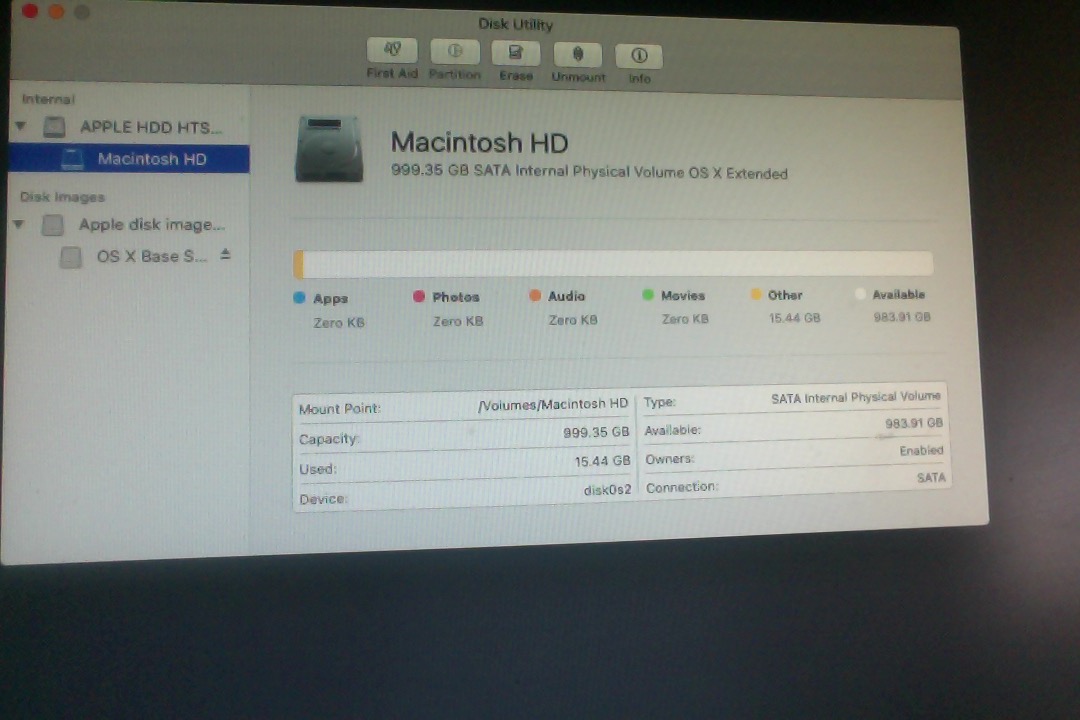This screenshot has width=1080, height=720.
Task: Click the yellow Other legend dot
Action: pyautogui.click(x=756, y=294)
